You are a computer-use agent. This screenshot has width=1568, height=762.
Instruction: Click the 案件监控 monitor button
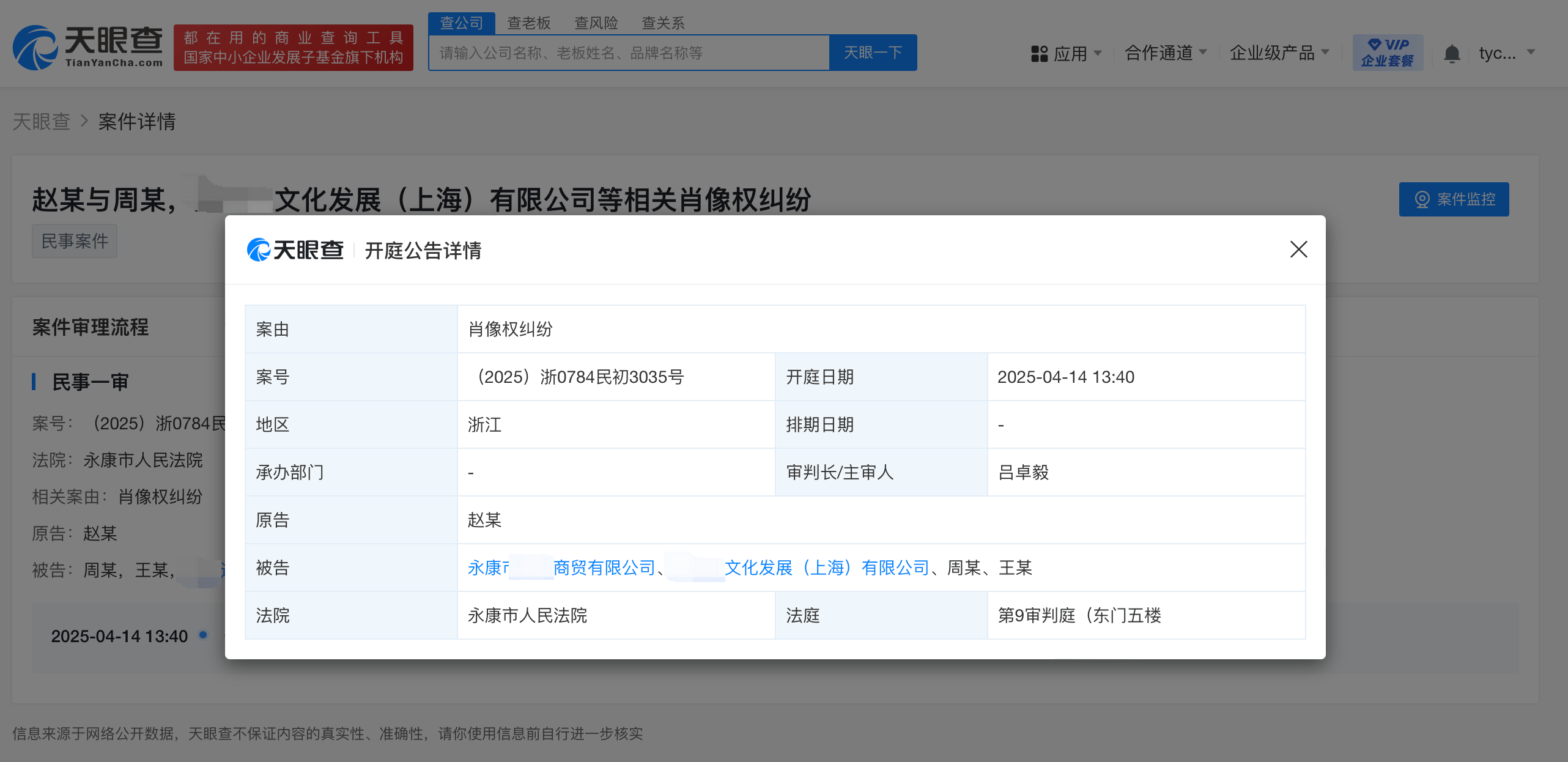(x=1454, y=199)
